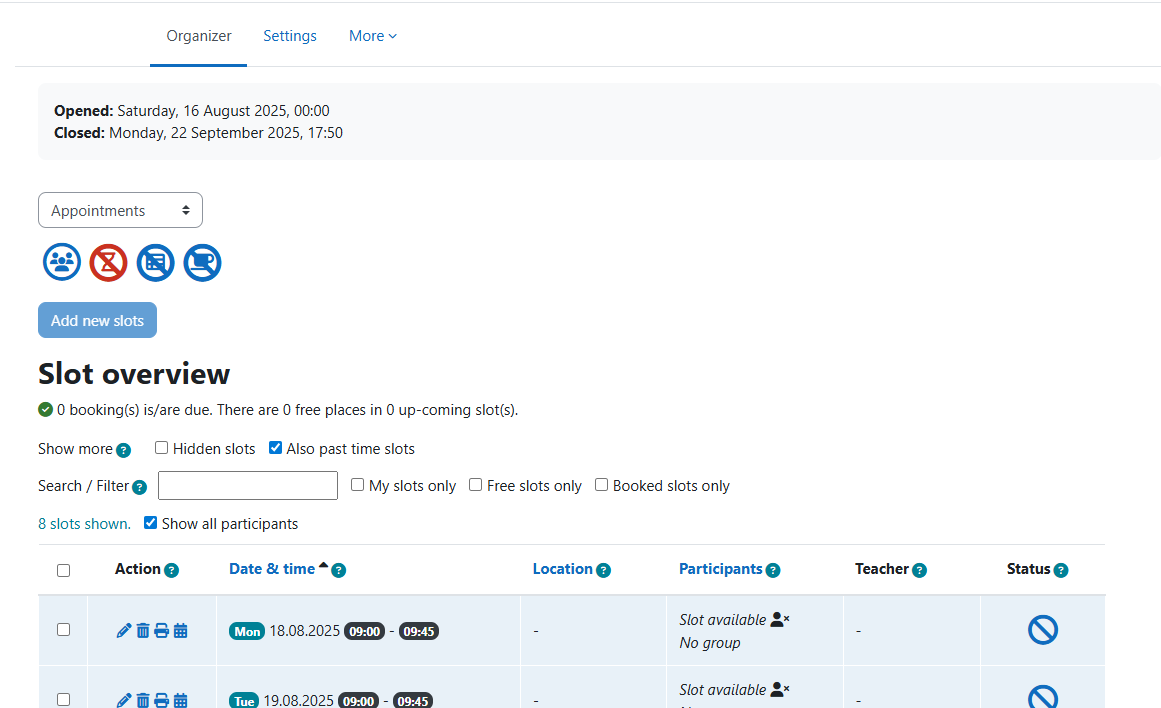1161x708 pixels.
Task: Click help icon next to Search / Filter
Action: pyautogui.click(x=140, y=487)
